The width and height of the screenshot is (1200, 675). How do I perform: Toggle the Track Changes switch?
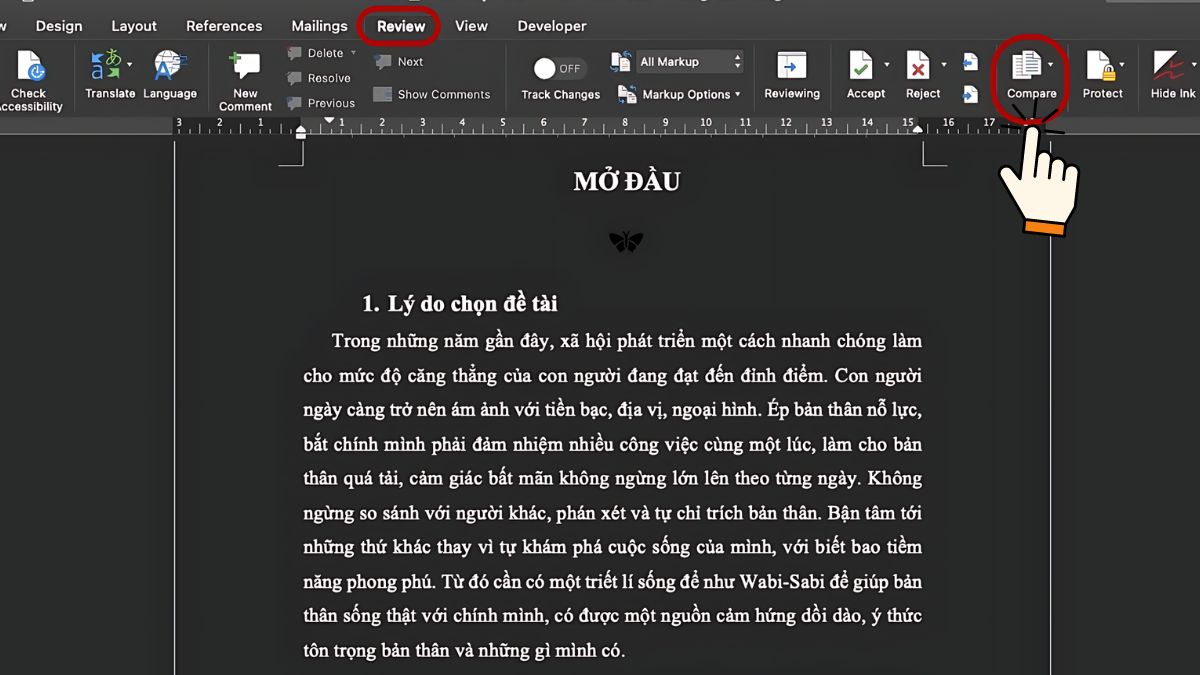tap(558, 68)
